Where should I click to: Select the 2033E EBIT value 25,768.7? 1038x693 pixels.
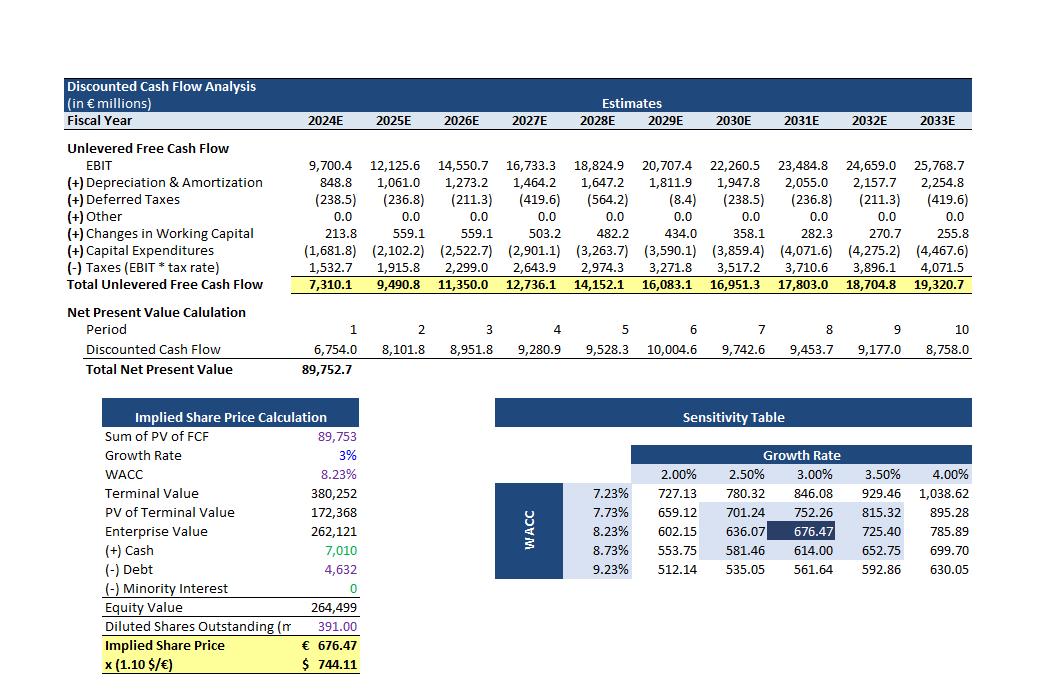click(939, 166)
